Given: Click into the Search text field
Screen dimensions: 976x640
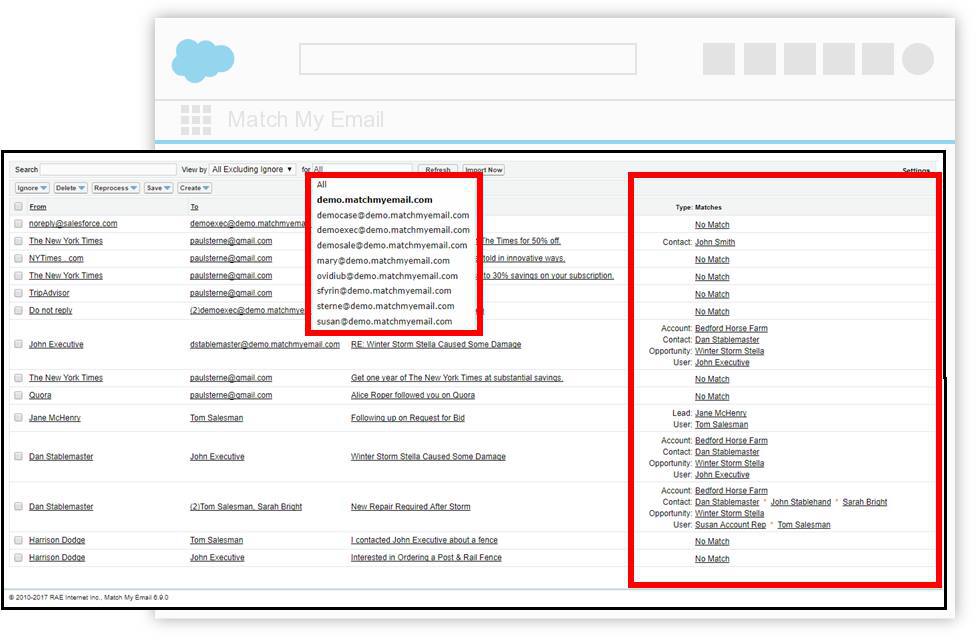Looking at the screenshot, I should [x=108, y=170].
